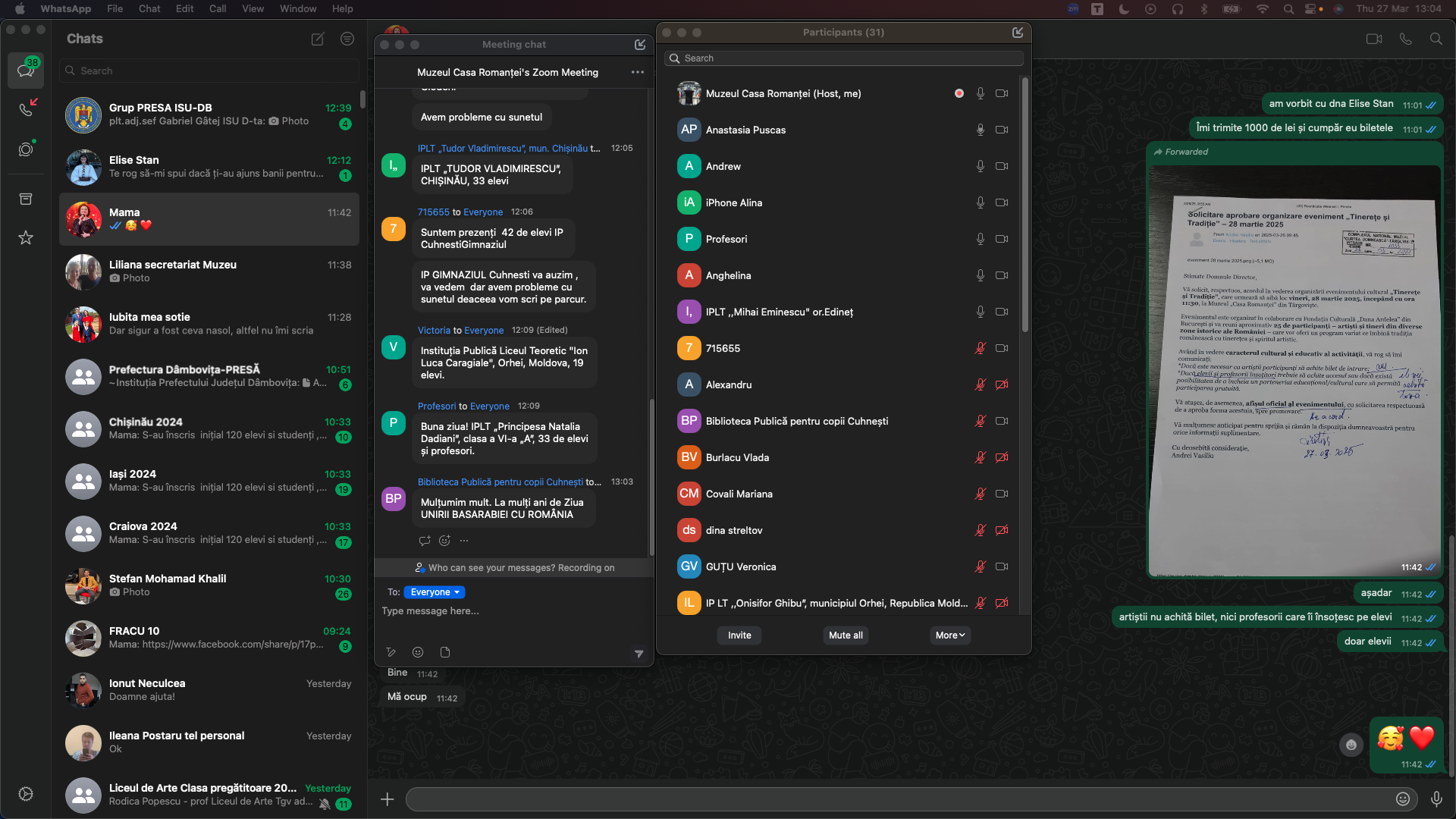Start a video call with Mama
The width and height of the screenshot is (1456, 819).
pos(1373,39)
